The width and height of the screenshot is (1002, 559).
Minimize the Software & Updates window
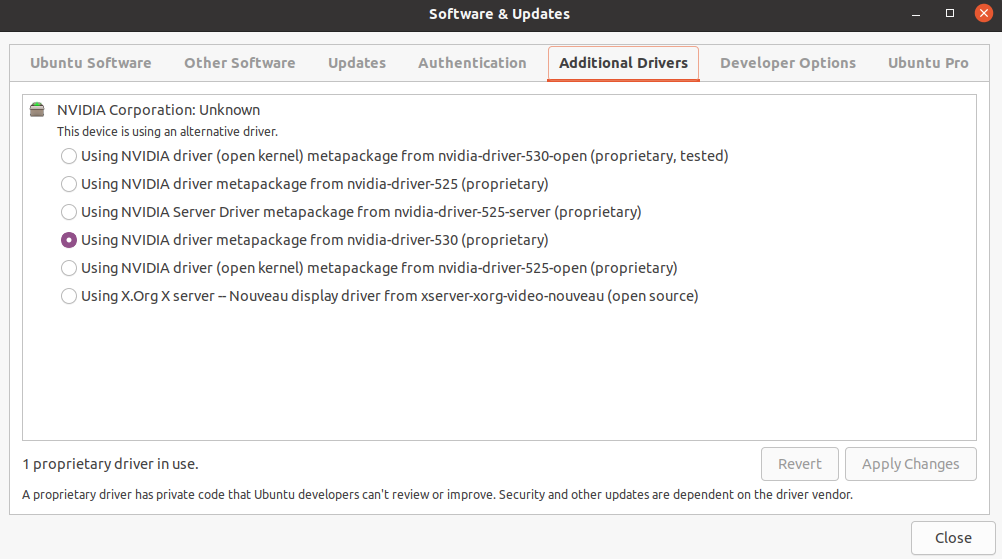click(916, 13)
